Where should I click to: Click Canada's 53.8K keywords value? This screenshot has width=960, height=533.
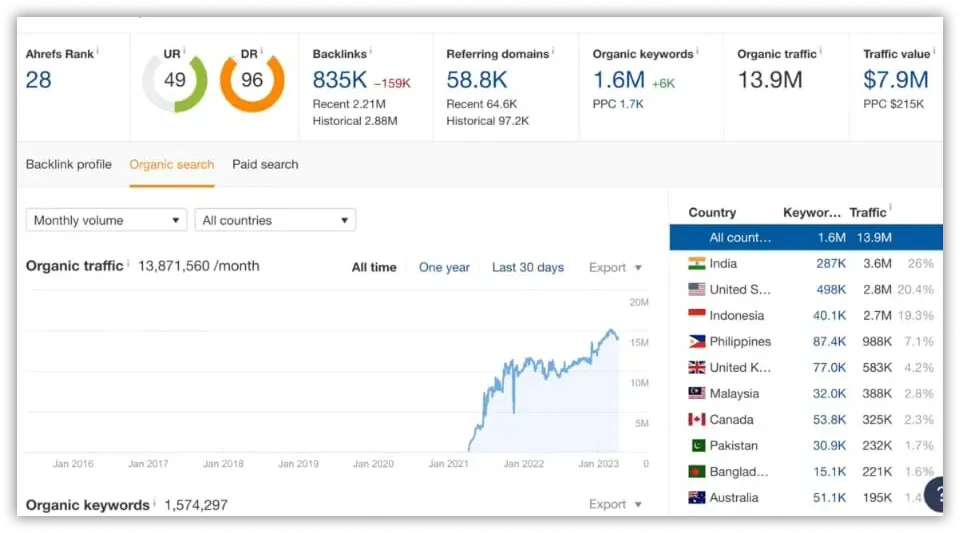click(829, 419)
